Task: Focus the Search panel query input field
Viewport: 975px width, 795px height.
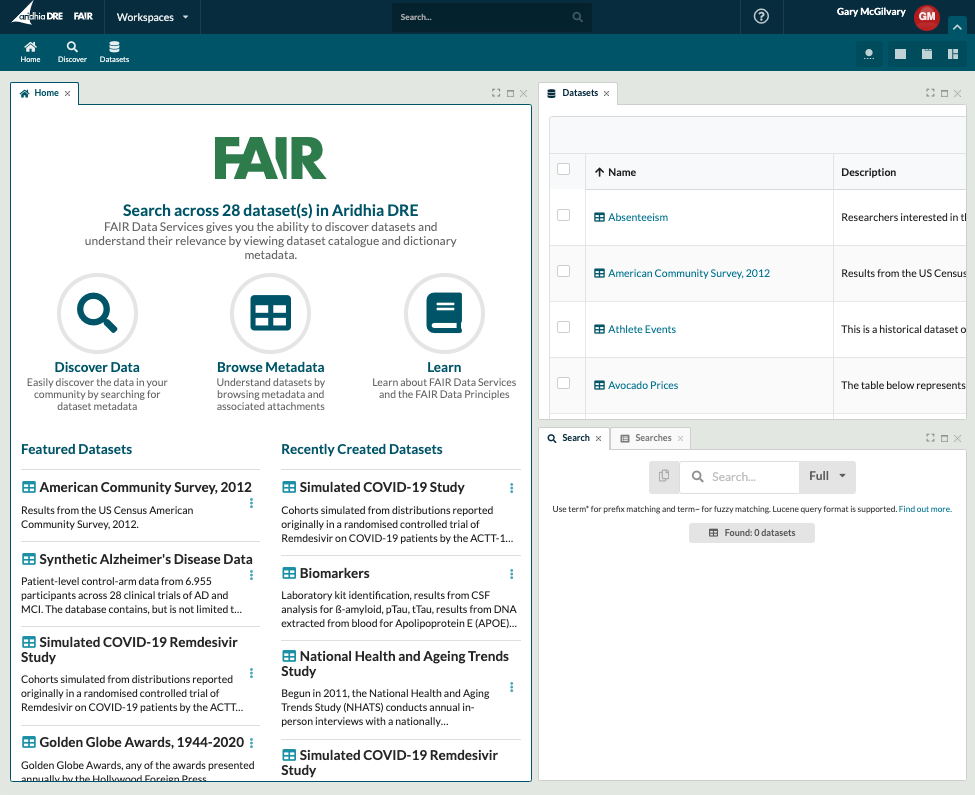Action: click(739, 477)
